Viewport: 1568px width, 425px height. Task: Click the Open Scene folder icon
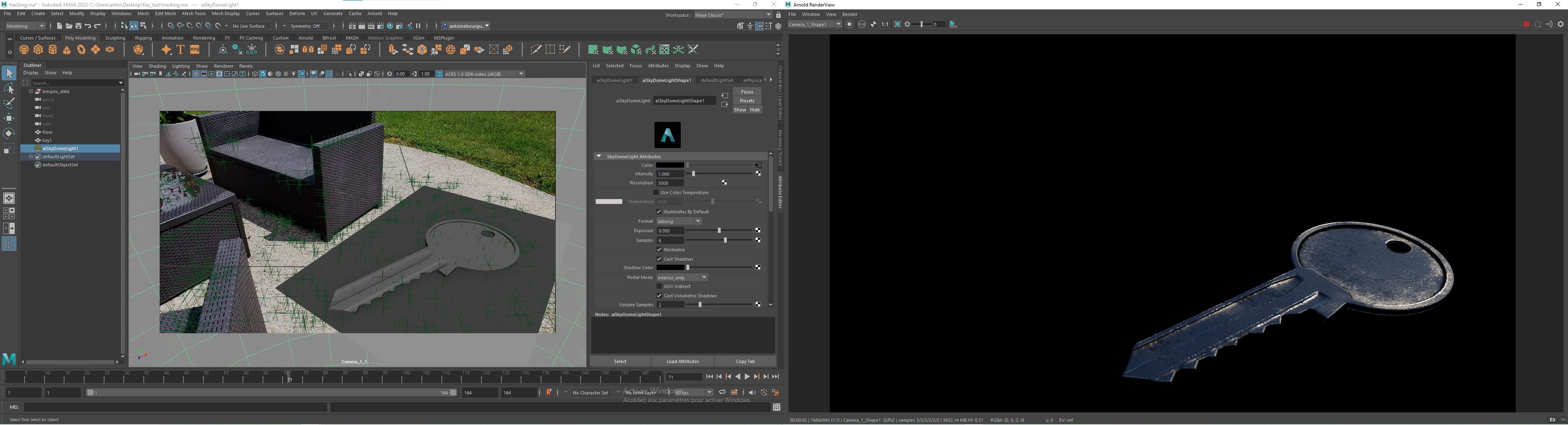69,26
